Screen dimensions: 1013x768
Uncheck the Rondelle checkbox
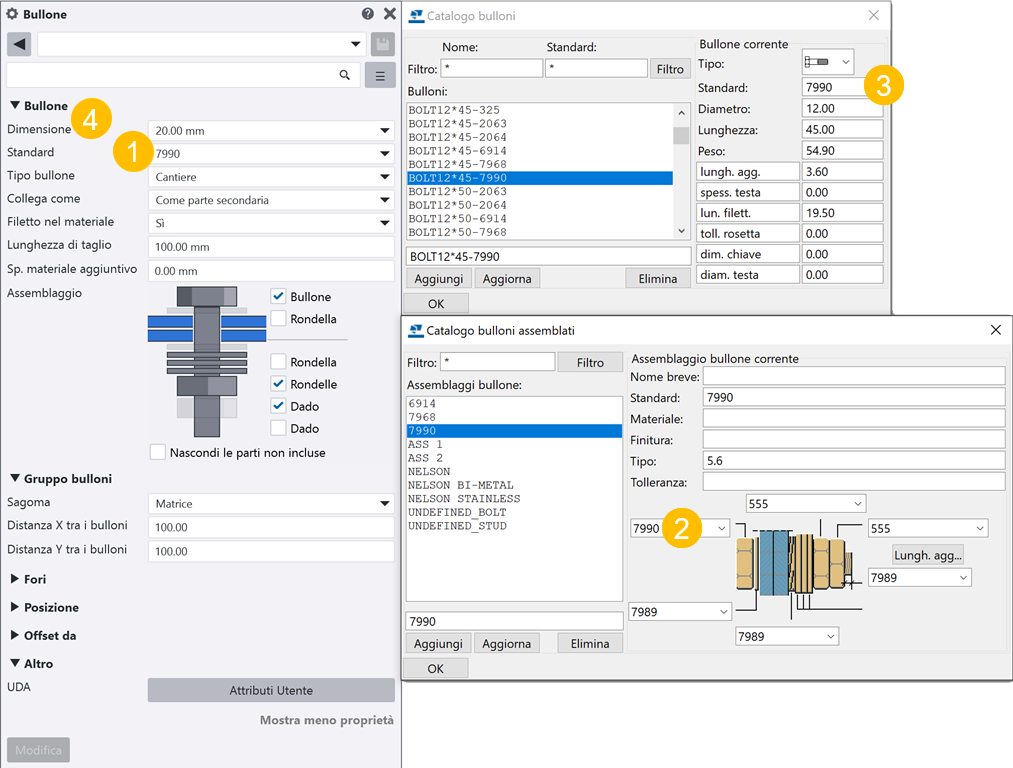279,384
